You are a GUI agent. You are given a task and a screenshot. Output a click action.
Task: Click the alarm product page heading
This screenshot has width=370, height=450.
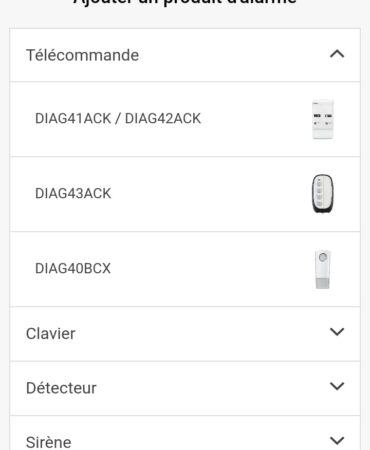185,2
